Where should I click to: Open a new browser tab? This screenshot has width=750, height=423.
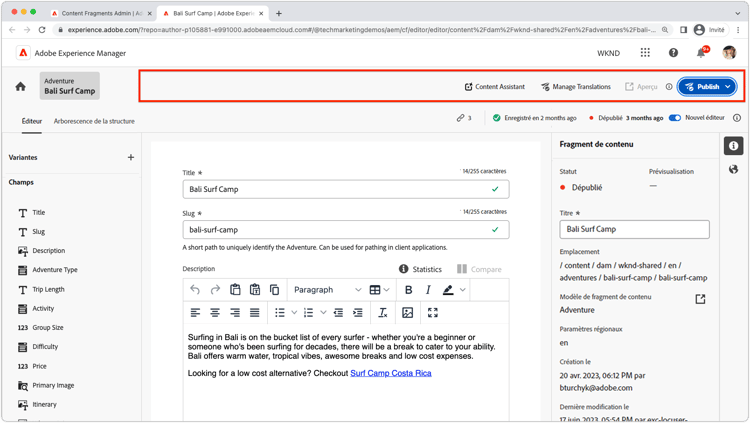tap(278, 13)
